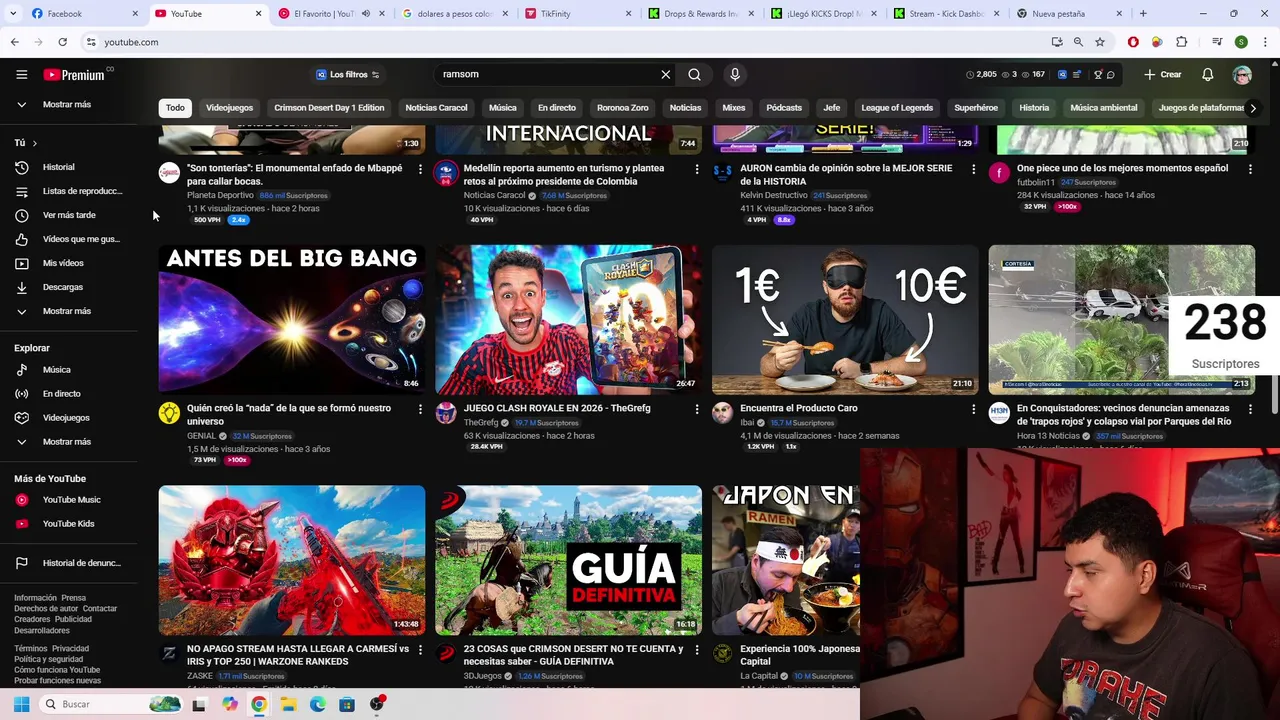Open the TheGrefg channel avatar
The width and height of the screenshot is (1280, 720).
[x=446, y=413]
